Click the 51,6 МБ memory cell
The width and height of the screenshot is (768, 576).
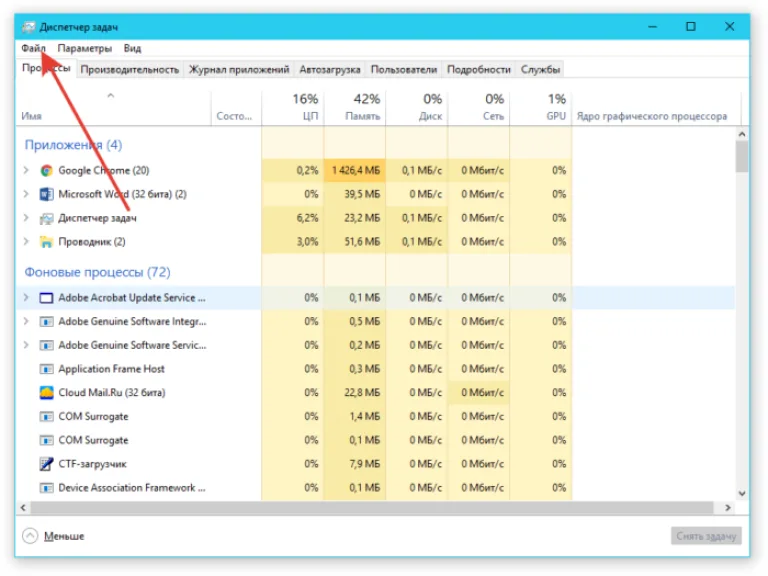pos(355,241)
